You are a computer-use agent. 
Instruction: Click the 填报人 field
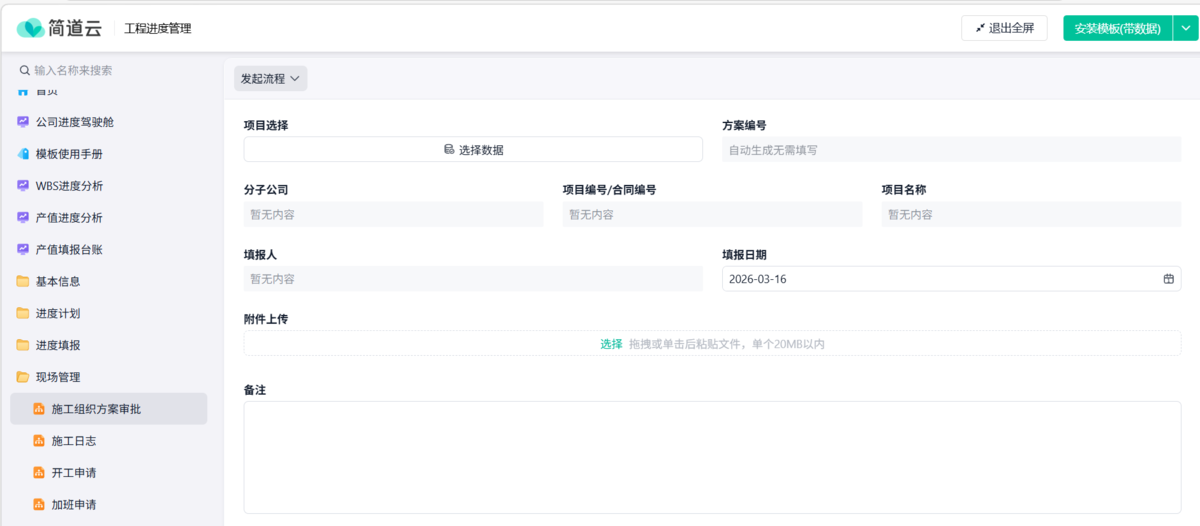click(x=473, y=279)
